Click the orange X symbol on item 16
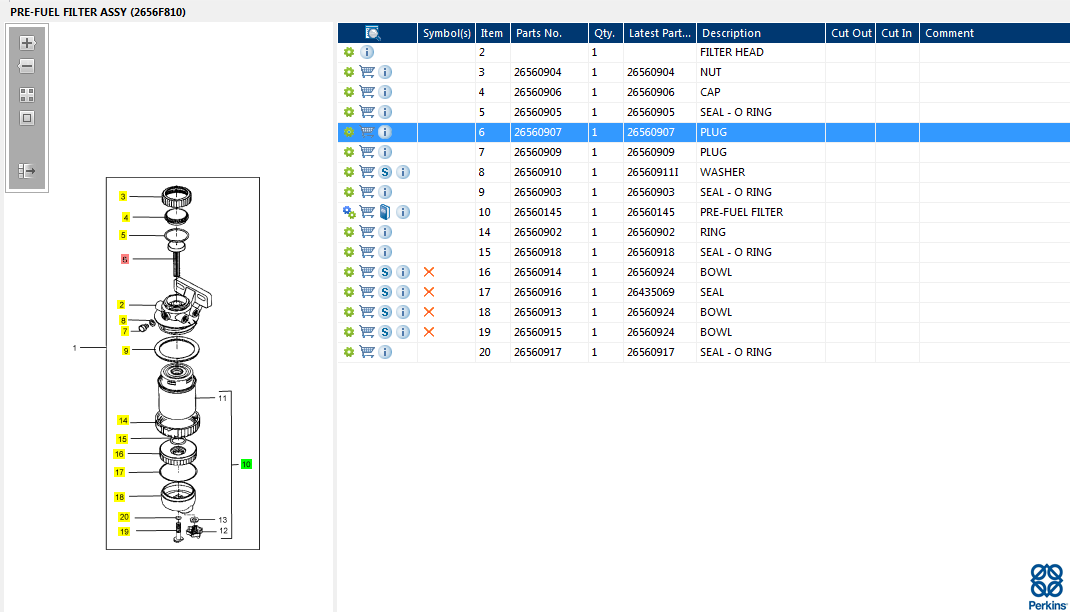This screenshot has width=1070, height=612. coord(429,272)
